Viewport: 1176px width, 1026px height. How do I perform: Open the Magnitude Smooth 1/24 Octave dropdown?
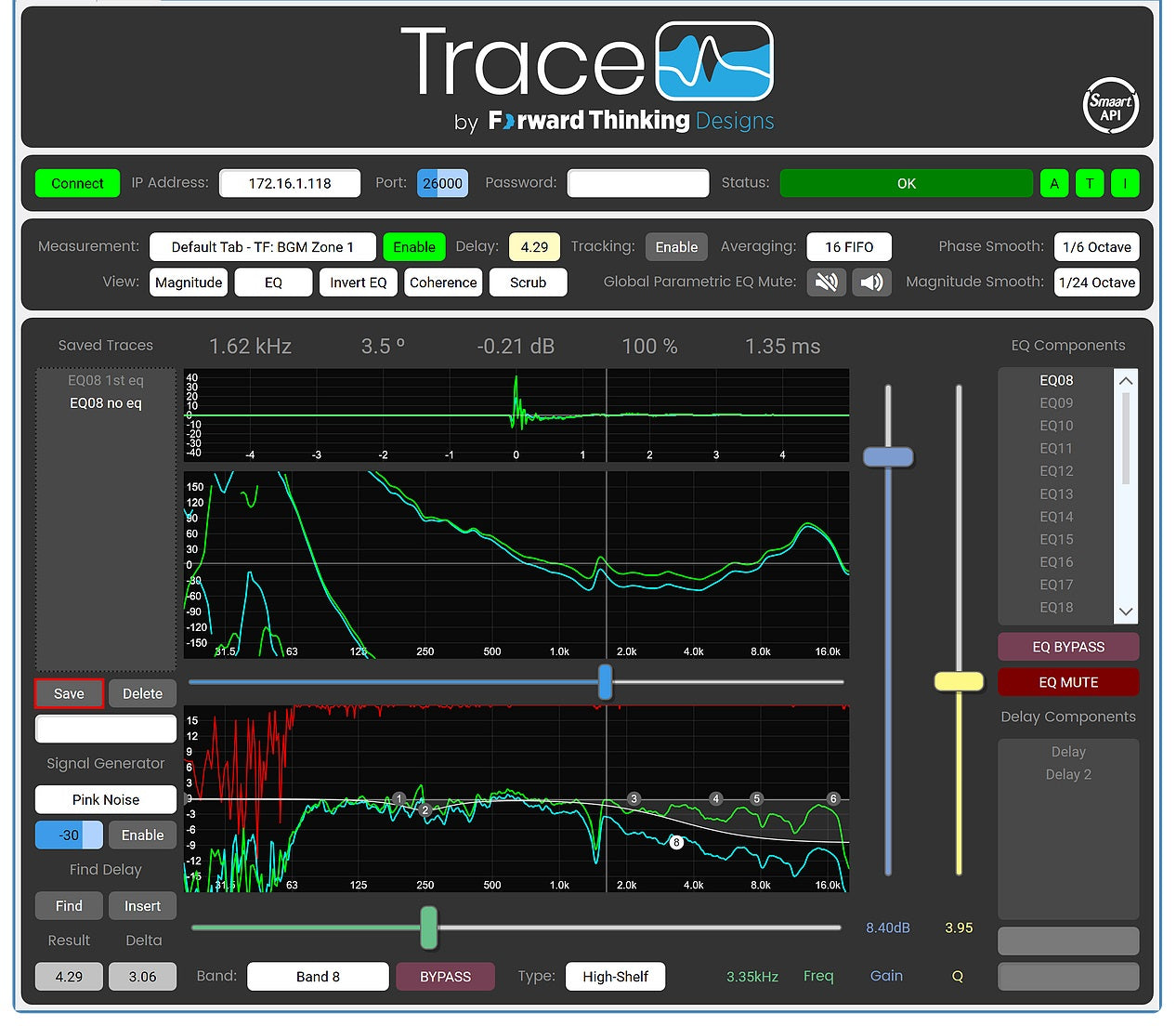coord(1097,282)
